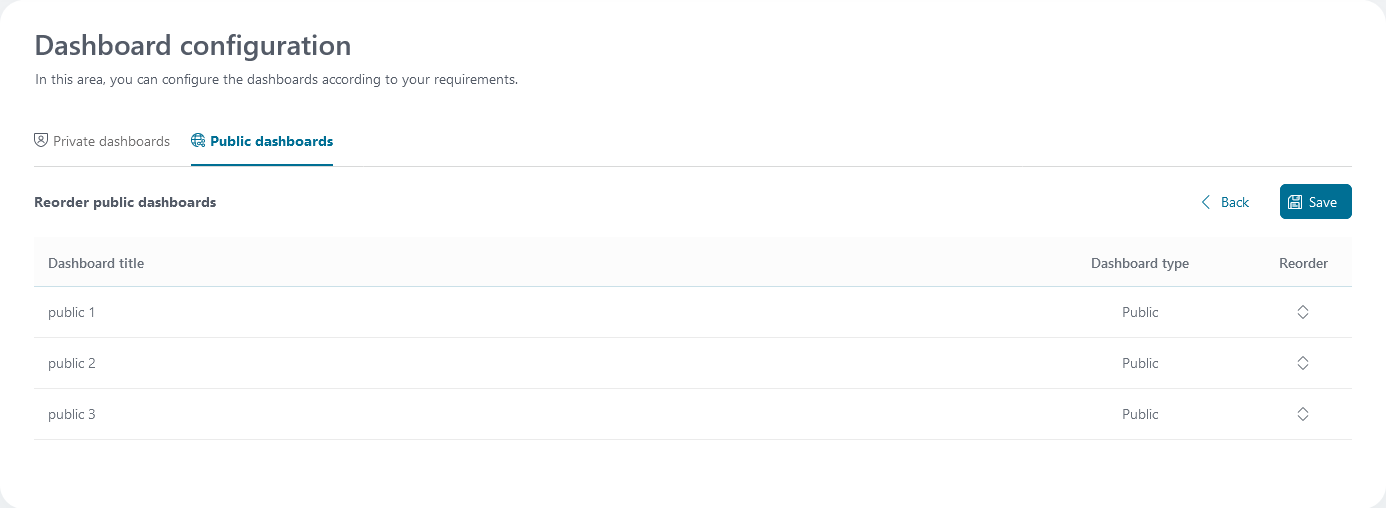Click the Reorder public dashboards heading
Screen dimensions: 1386x508
click(x=125, y=202)
